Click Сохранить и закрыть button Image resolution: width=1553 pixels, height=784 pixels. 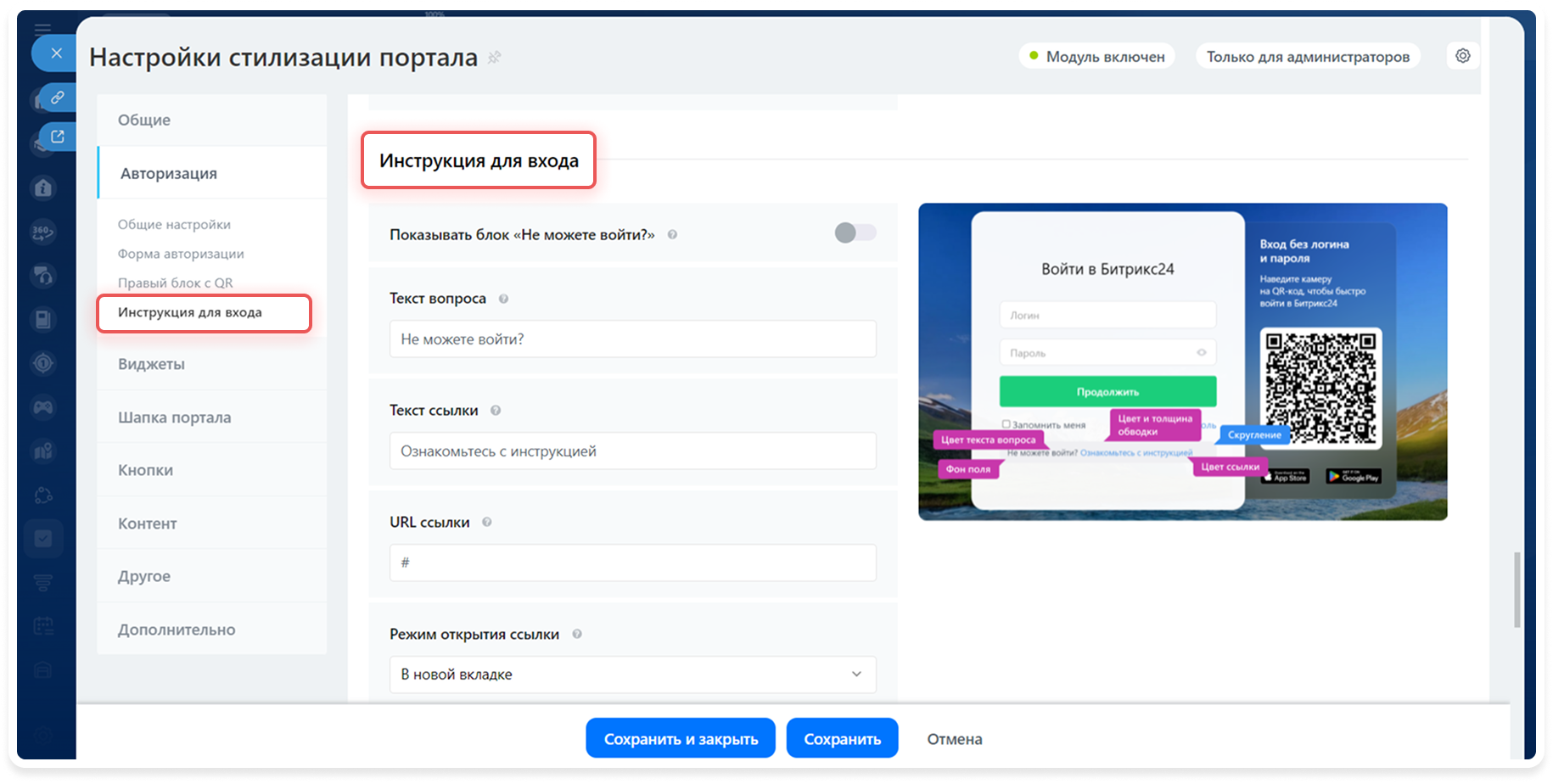click(x=681, y=738)
